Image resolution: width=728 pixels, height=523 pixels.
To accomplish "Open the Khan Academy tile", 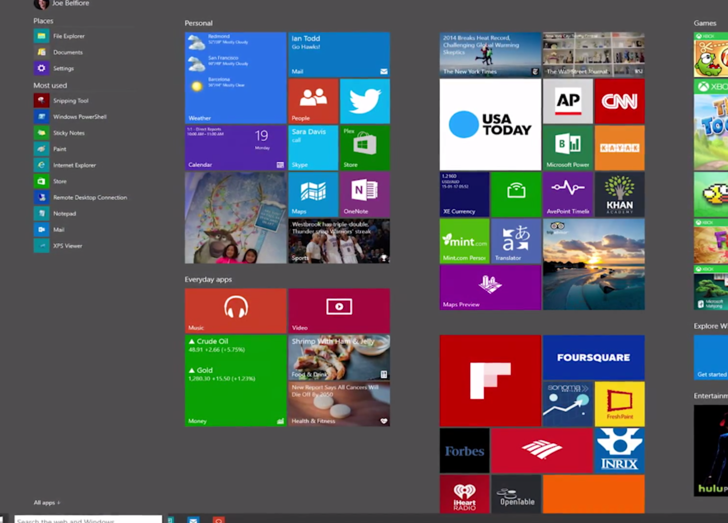I will [x=619, y=194].
